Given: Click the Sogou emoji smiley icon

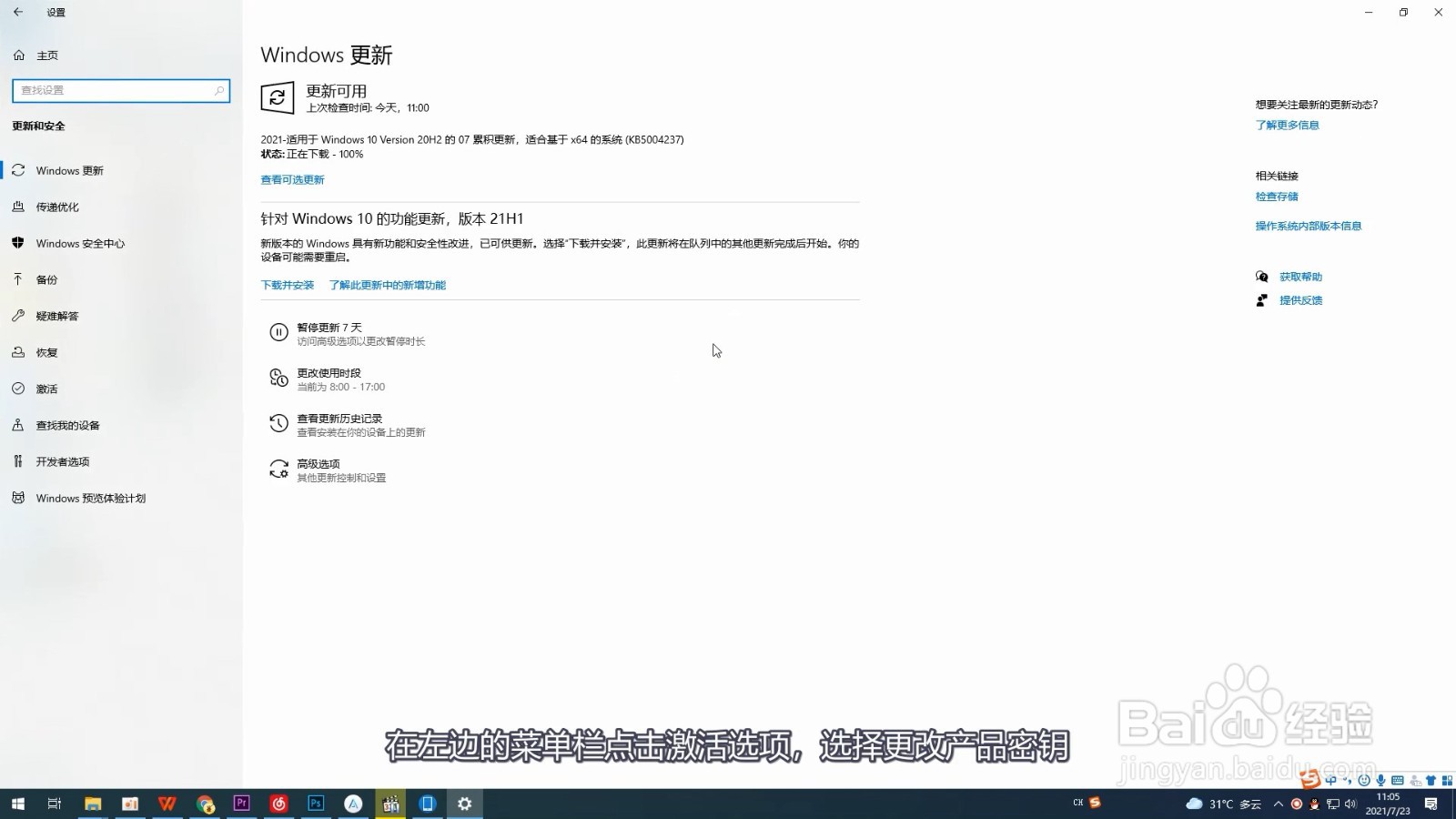Looking at the screenshot, I should (x=1364, y=780).
